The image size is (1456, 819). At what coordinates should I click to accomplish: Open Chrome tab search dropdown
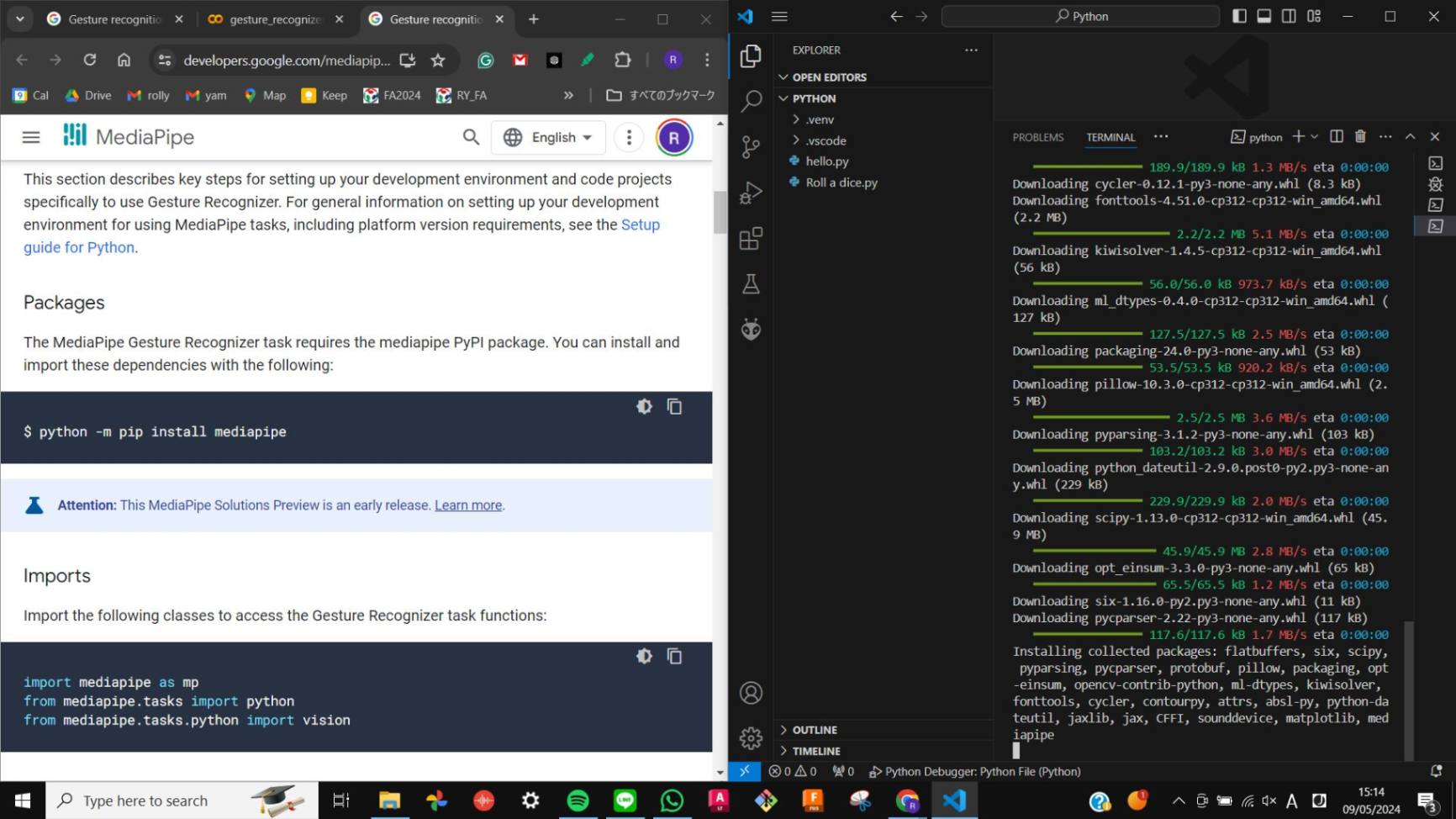click(x=19, y=18)
